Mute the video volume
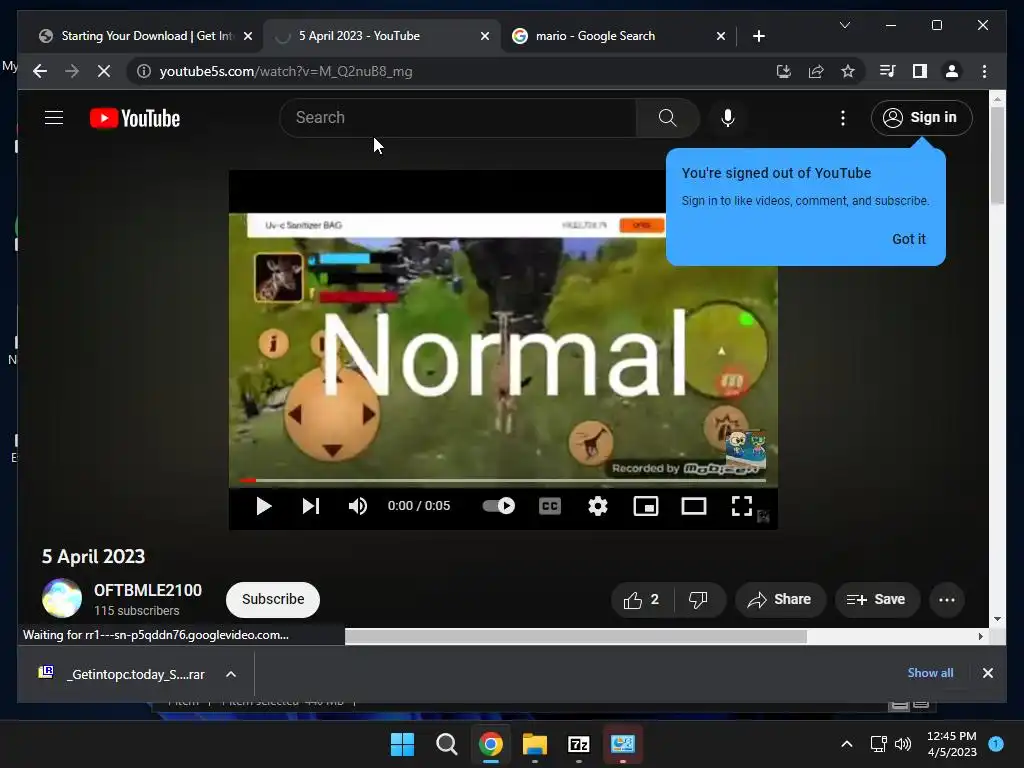1024x768 pixels. [357, 506]
